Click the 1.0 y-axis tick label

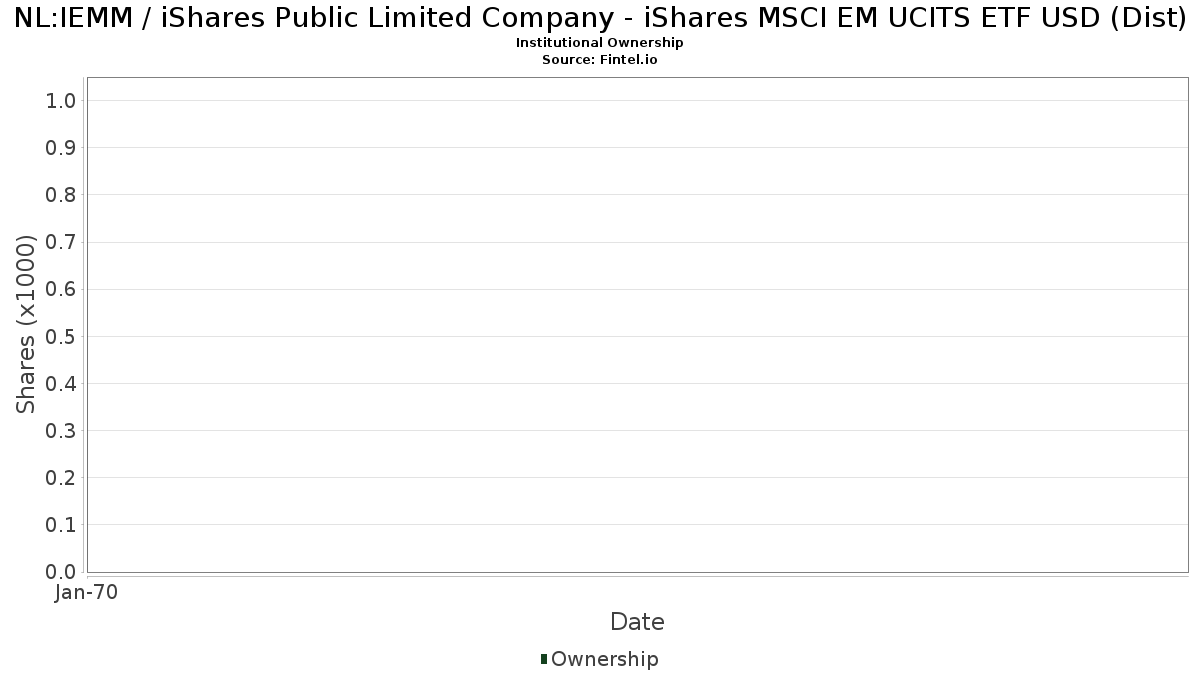point(61,100)
